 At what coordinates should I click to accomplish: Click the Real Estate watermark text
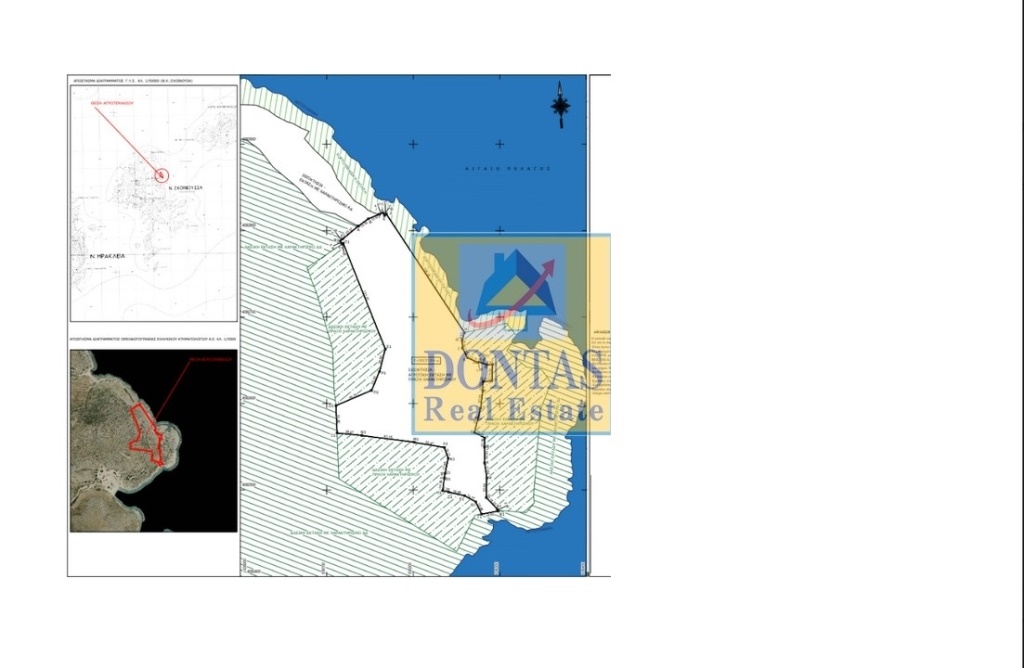pyautogui.click(x=513, y=409)
